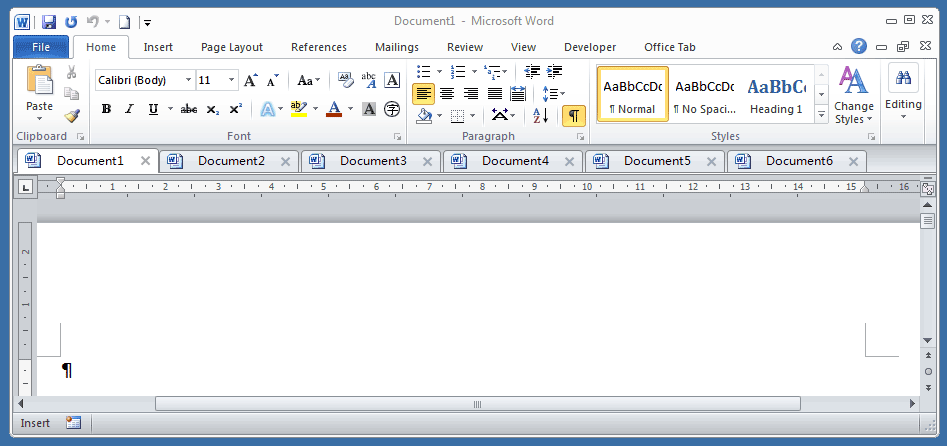
Task: Switch to the Insert ribbon tab
Action: (158, 47)
